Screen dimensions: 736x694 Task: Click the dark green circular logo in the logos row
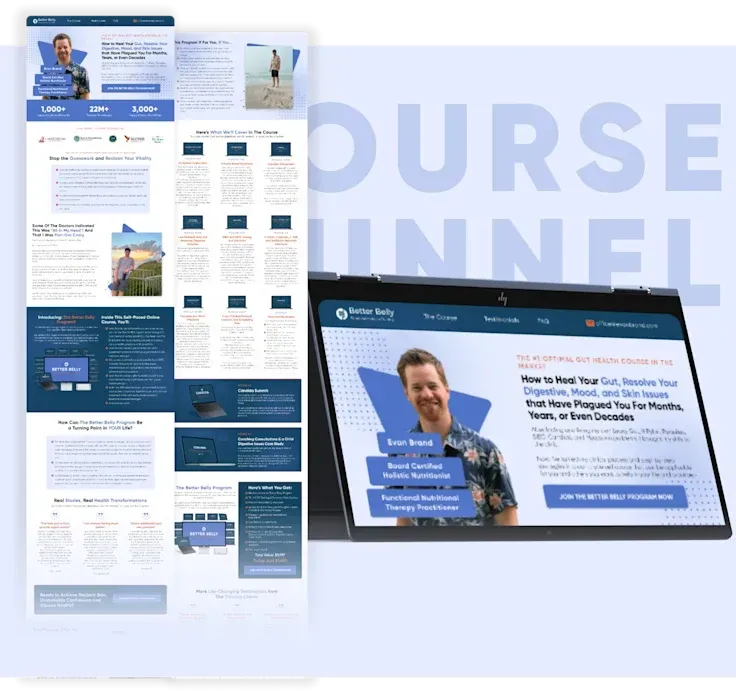pos(113,139)
